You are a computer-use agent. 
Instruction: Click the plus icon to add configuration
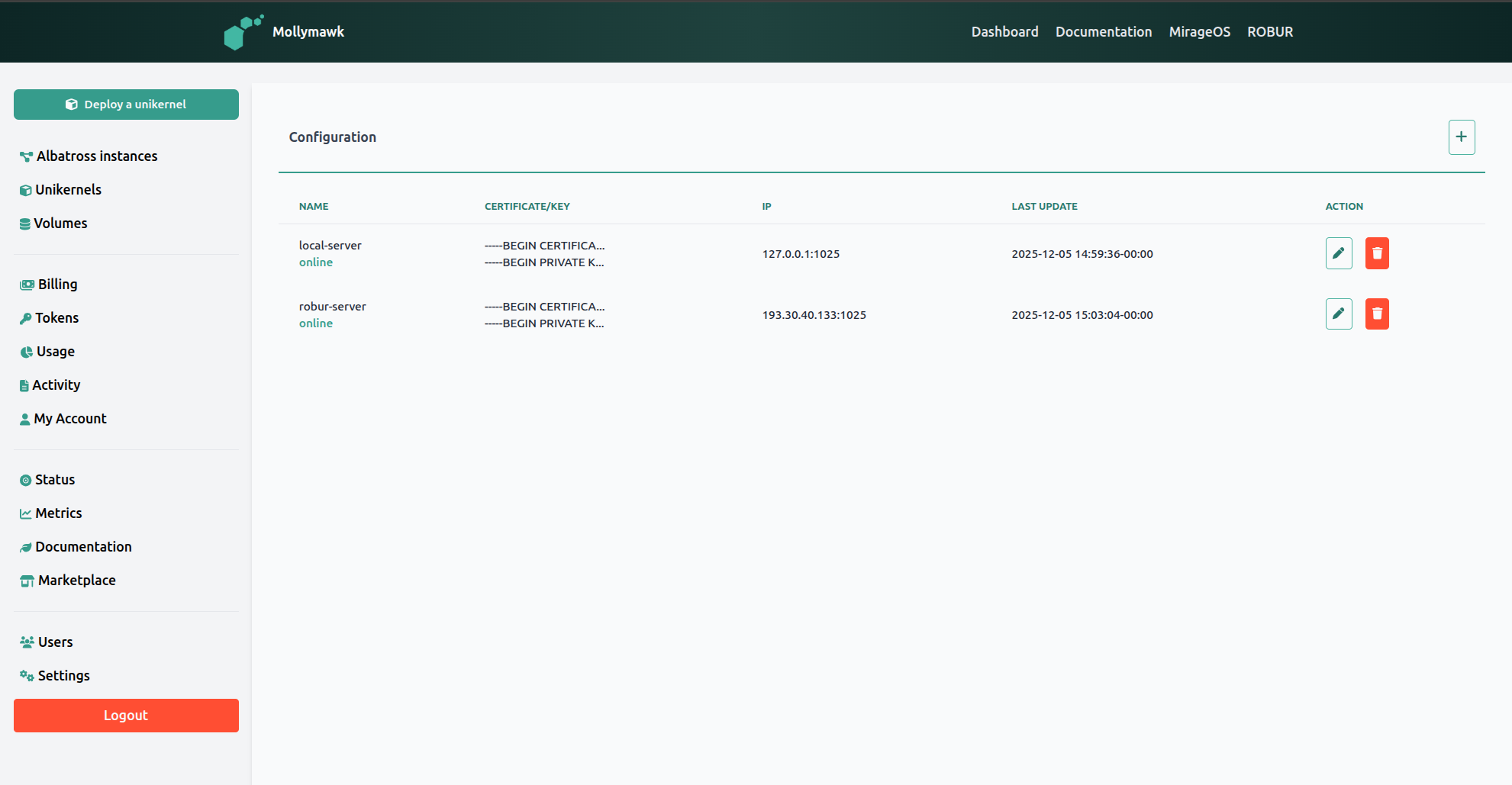click(1461, 137)
